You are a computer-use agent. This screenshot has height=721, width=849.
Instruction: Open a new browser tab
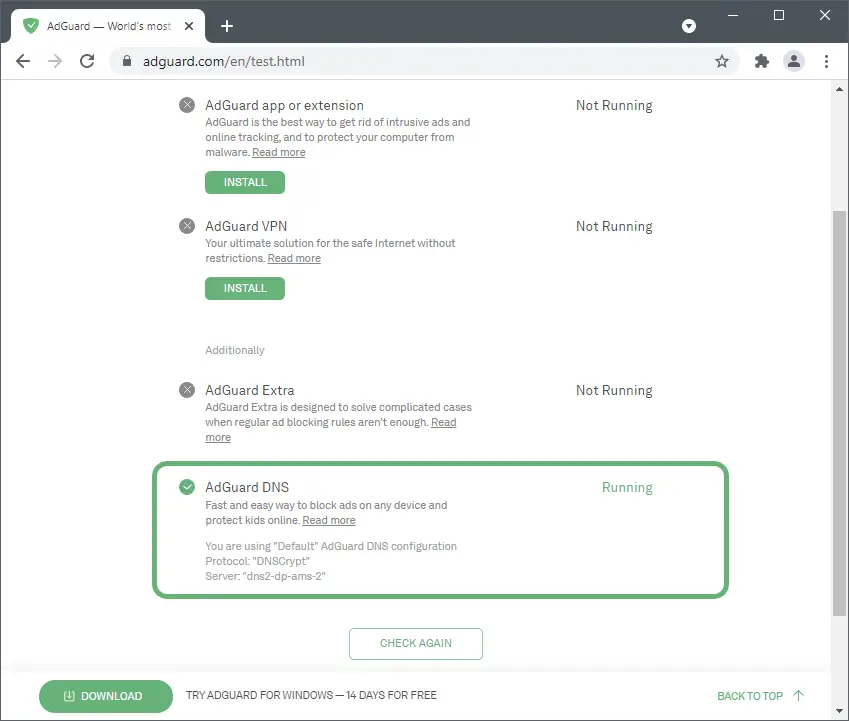[227, 26]
